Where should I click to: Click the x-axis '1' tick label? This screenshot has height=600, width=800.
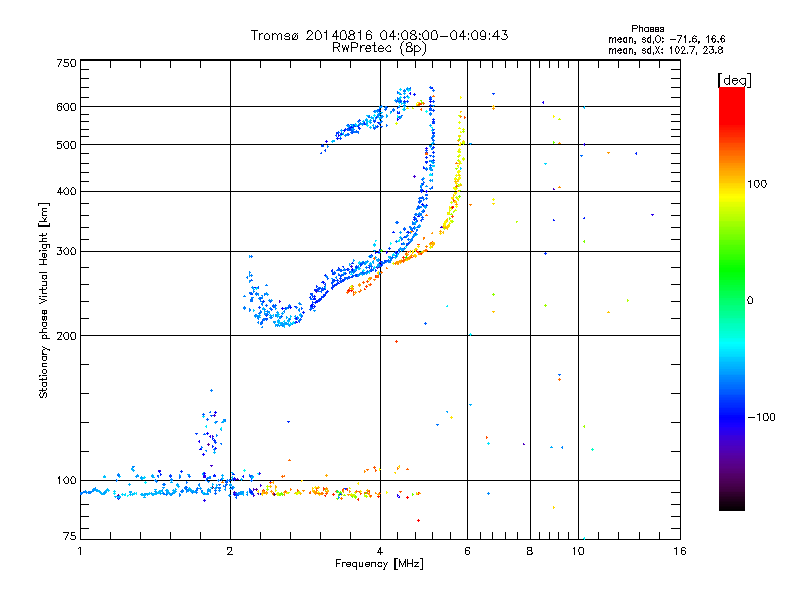tap(80, 551)
